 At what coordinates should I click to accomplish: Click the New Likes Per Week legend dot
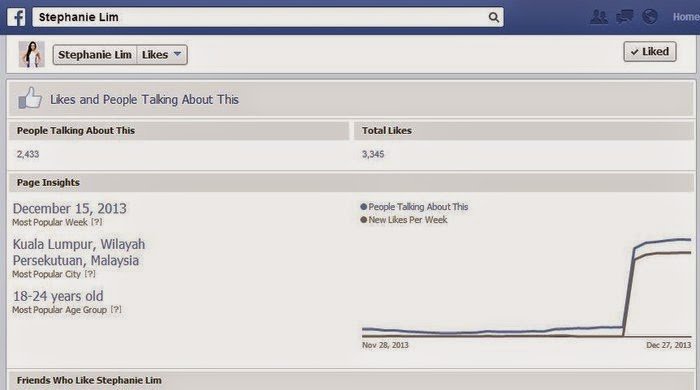pos(363,220)
